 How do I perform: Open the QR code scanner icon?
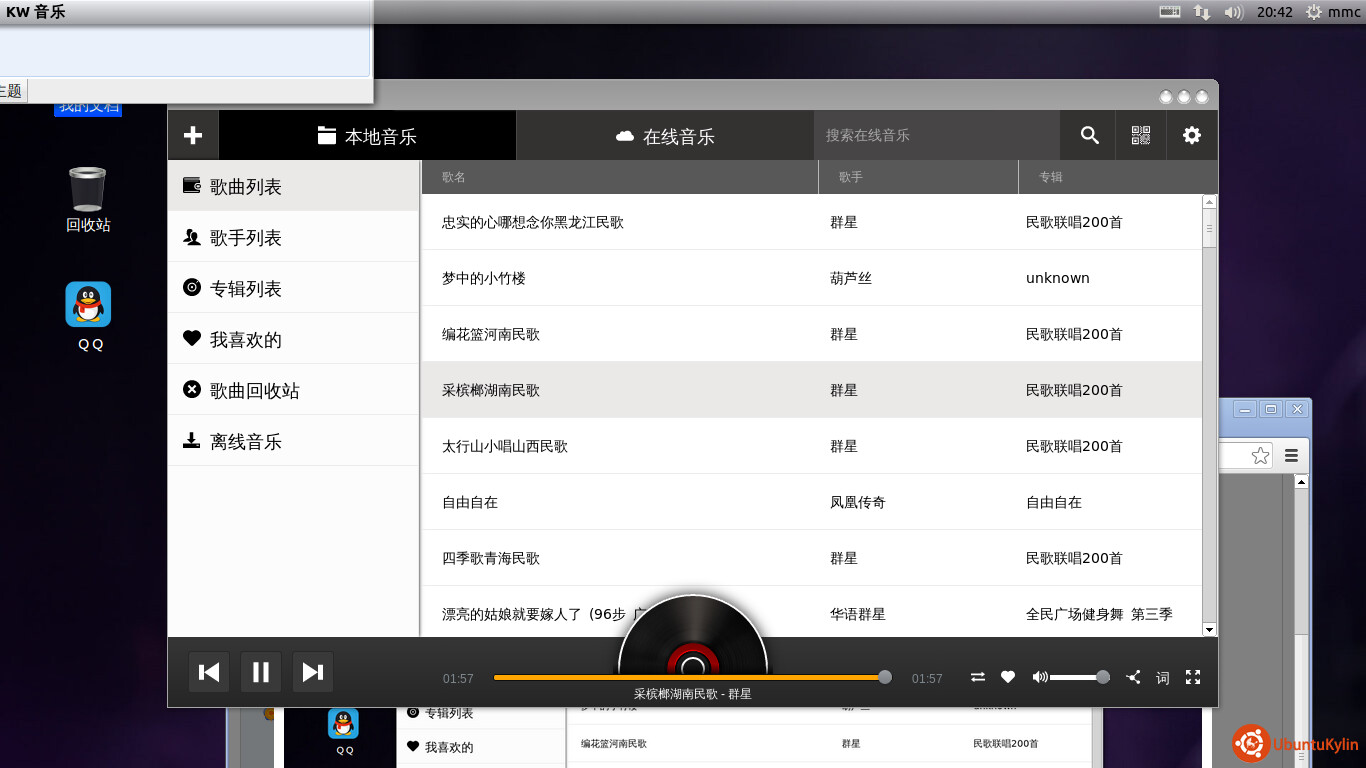click(x=1141, y=135)
